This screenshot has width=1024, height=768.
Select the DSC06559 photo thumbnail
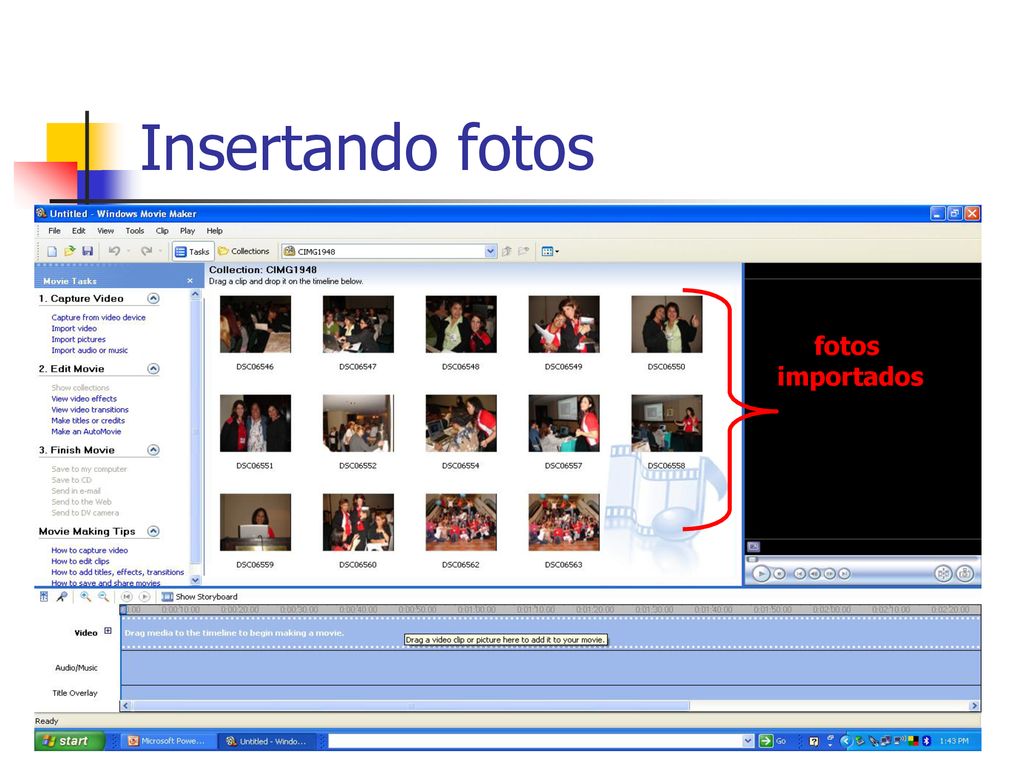[255, 522]
